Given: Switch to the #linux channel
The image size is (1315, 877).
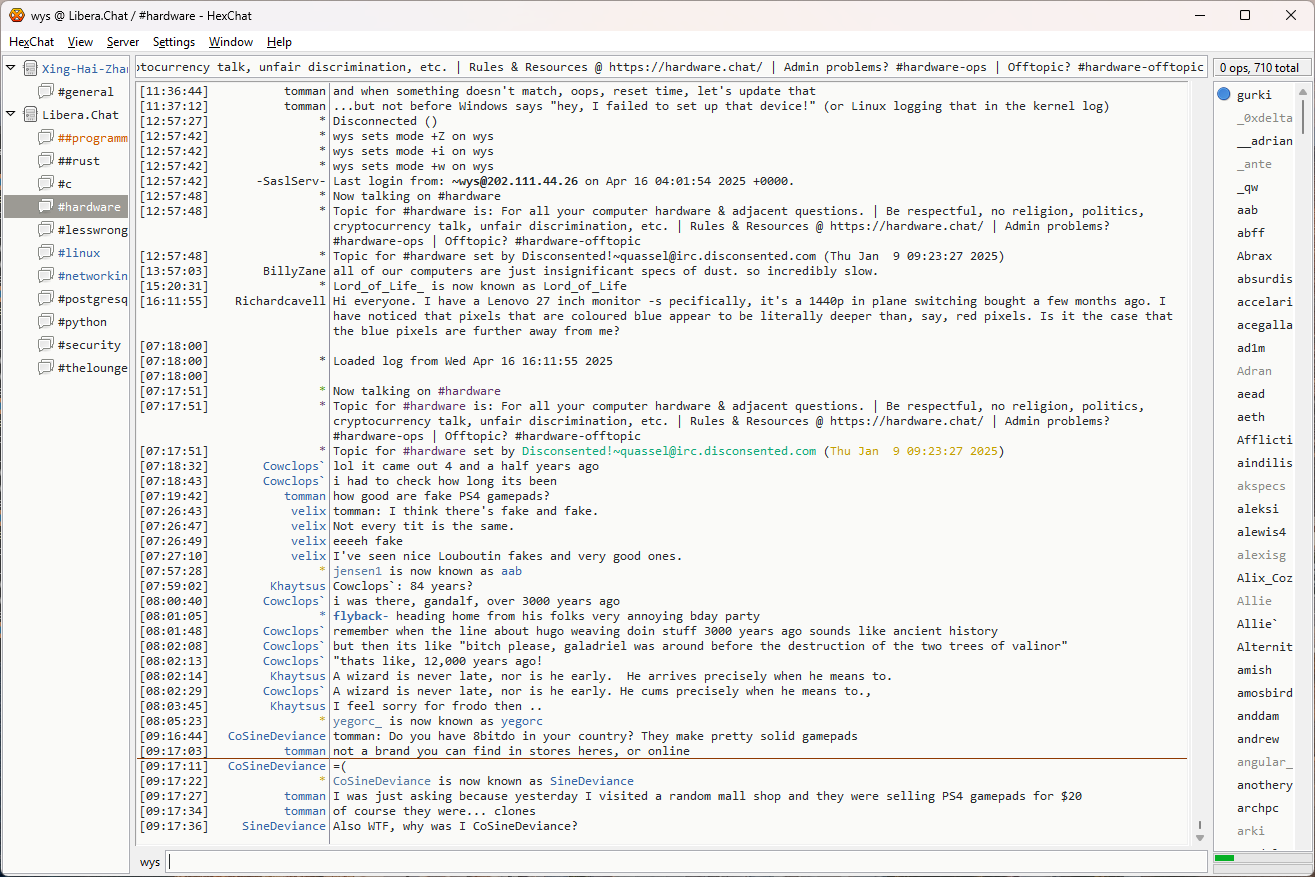Looking at the screenshot, I should click(x=79, y=253).
